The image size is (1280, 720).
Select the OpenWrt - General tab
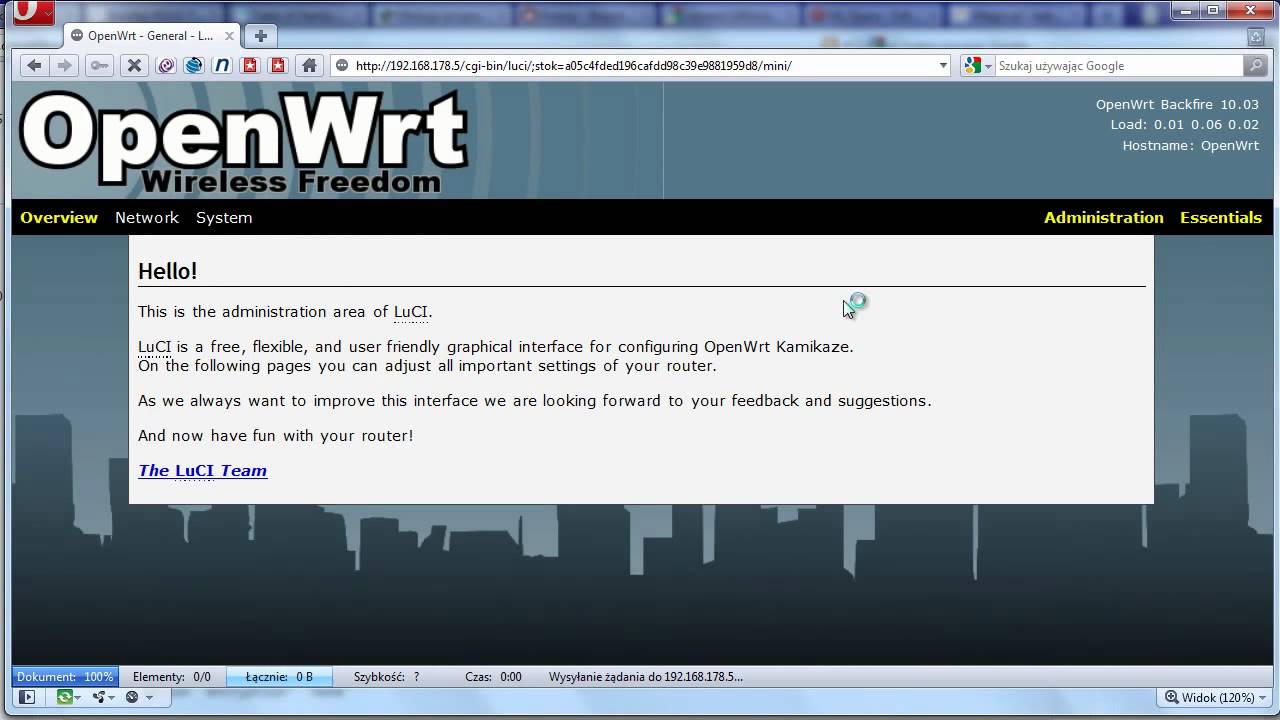[153, 36]
